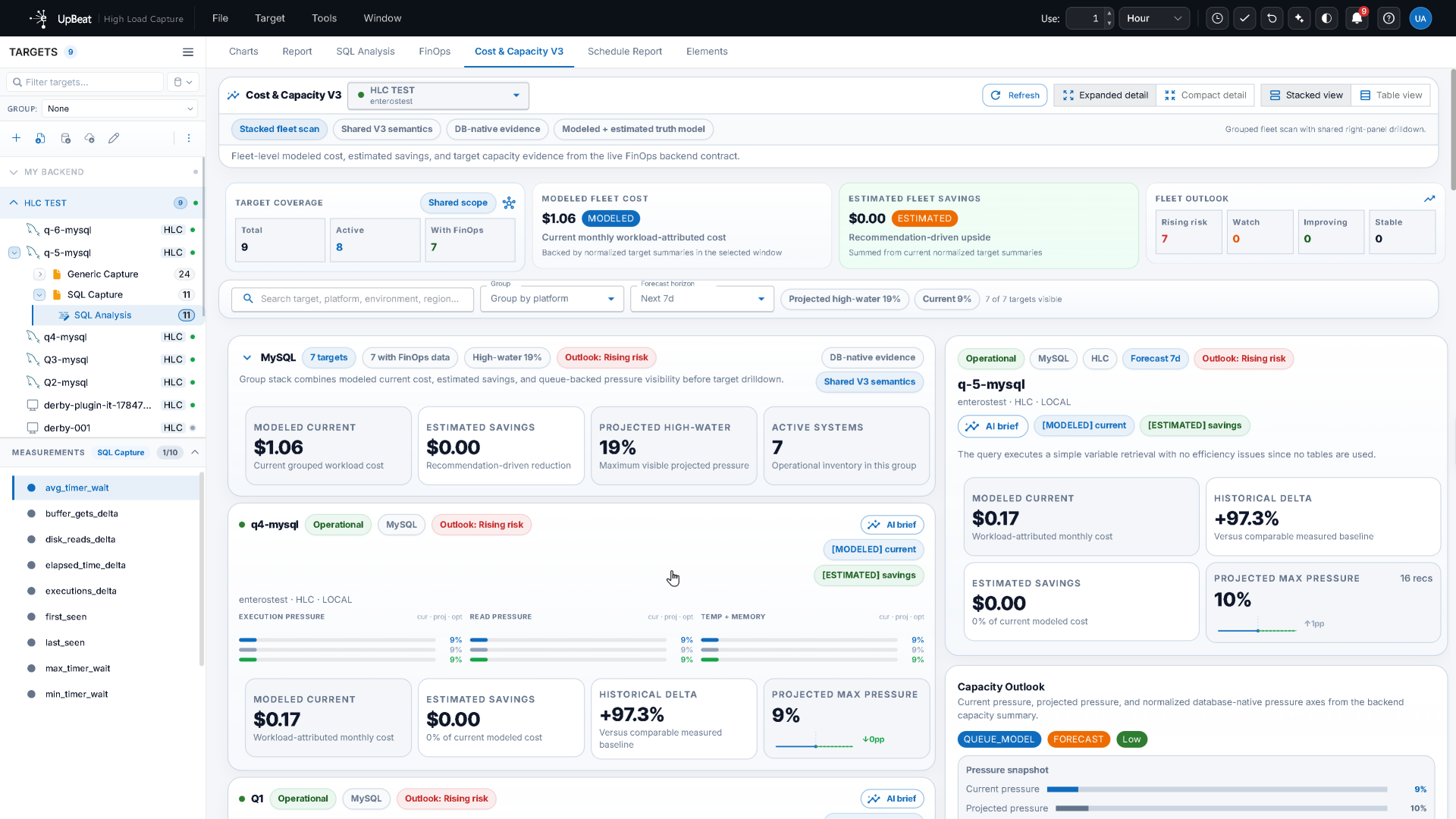Open the HLC TEST target selector dropdown

(x=438, y=96)
